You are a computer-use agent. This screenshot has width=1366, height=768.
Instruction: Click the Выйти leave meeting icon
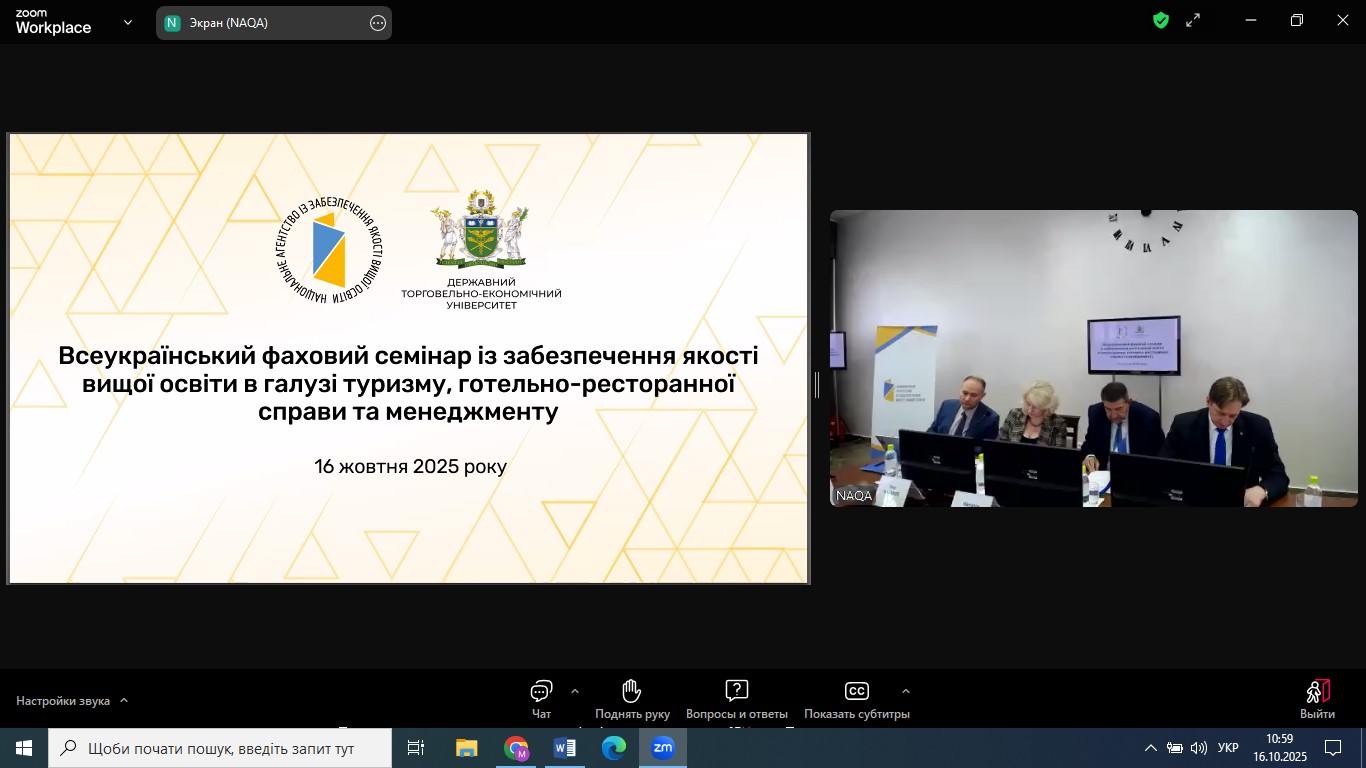pos(1317,692)
